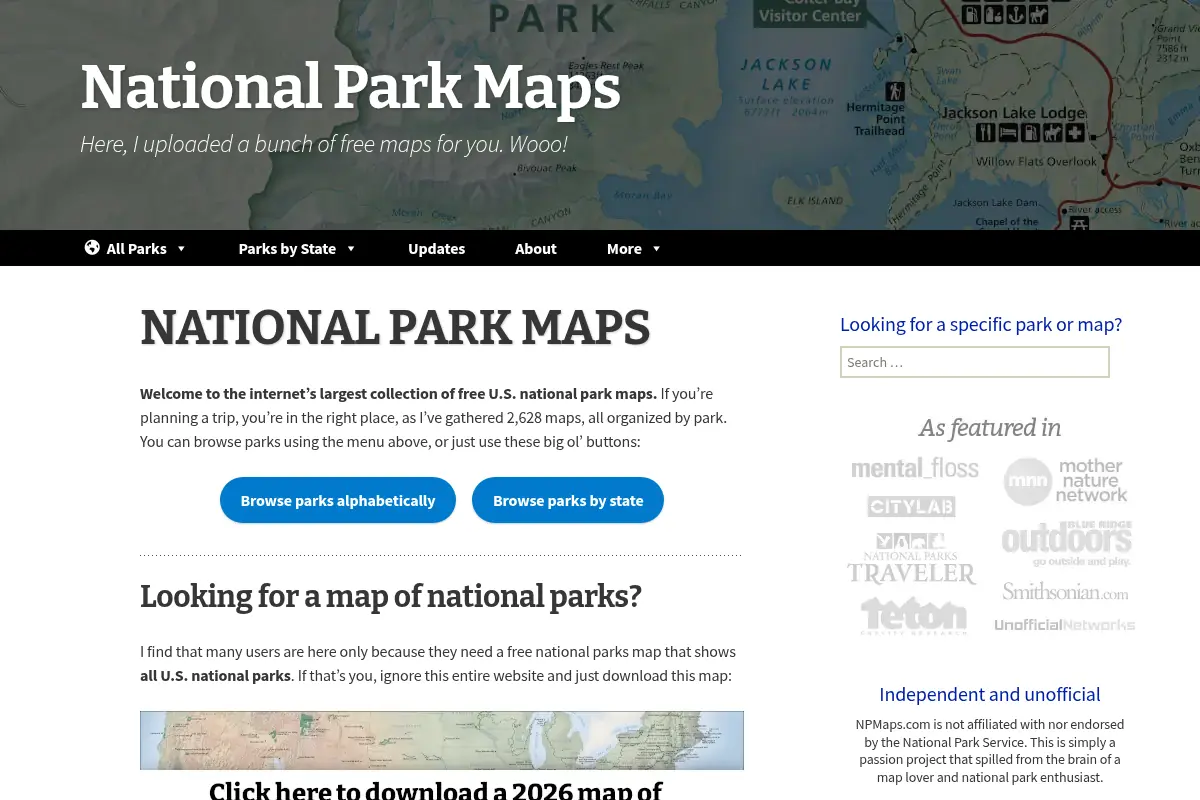This screenshot has height=800, width=1200.
Task: Click the Independent and unofficial heading
Action: [x=990, y=694]
